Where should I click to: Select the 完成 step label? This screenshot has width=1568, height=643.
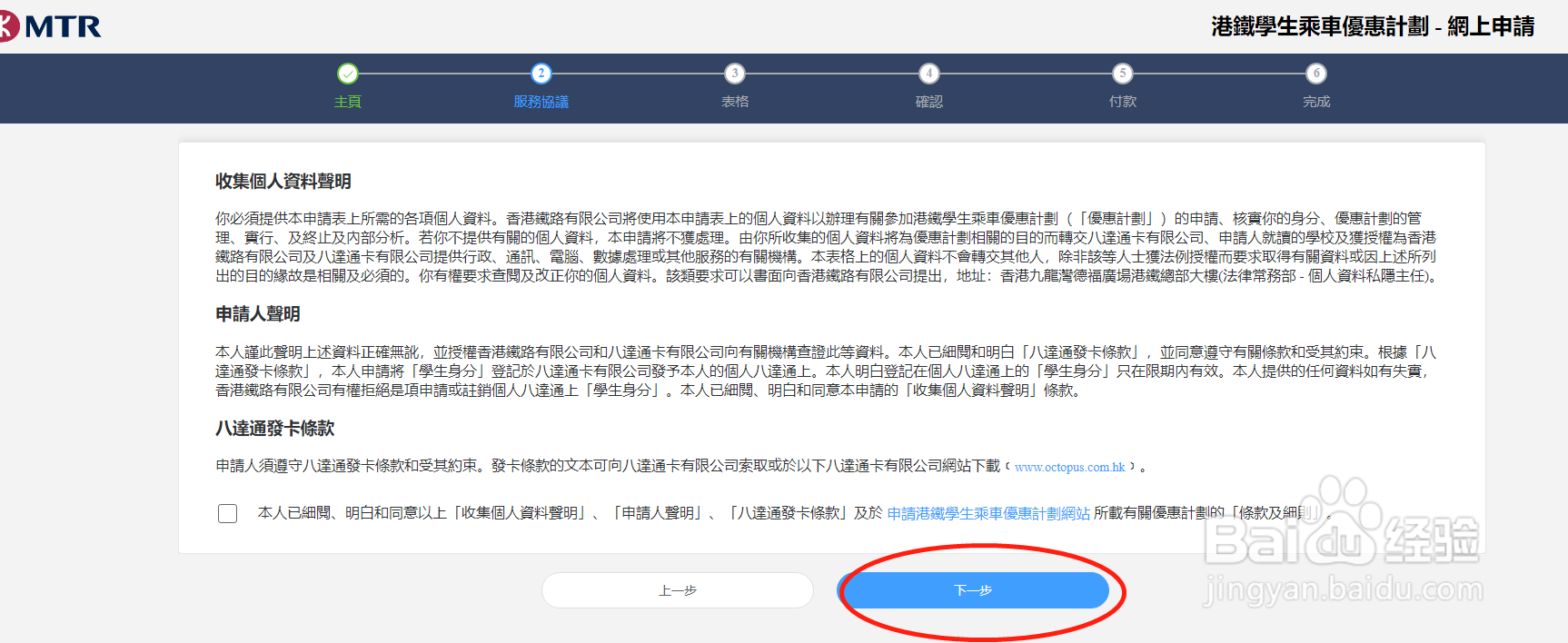(1316, 102)
